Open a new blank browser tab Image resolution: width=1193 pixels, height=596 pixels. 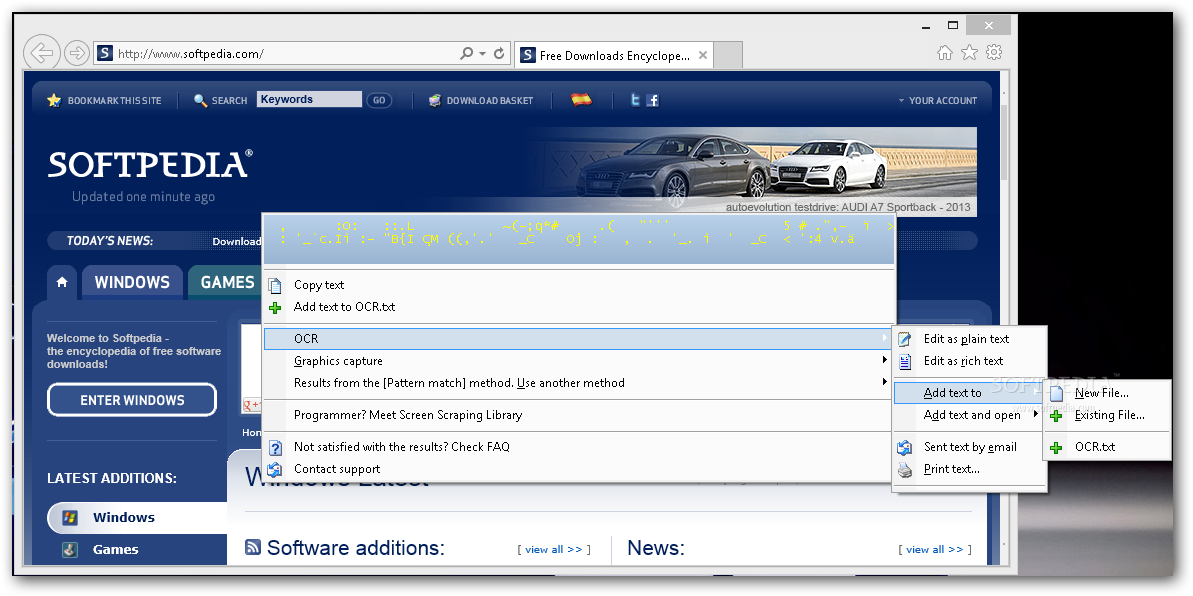click(x=728, y=56)
